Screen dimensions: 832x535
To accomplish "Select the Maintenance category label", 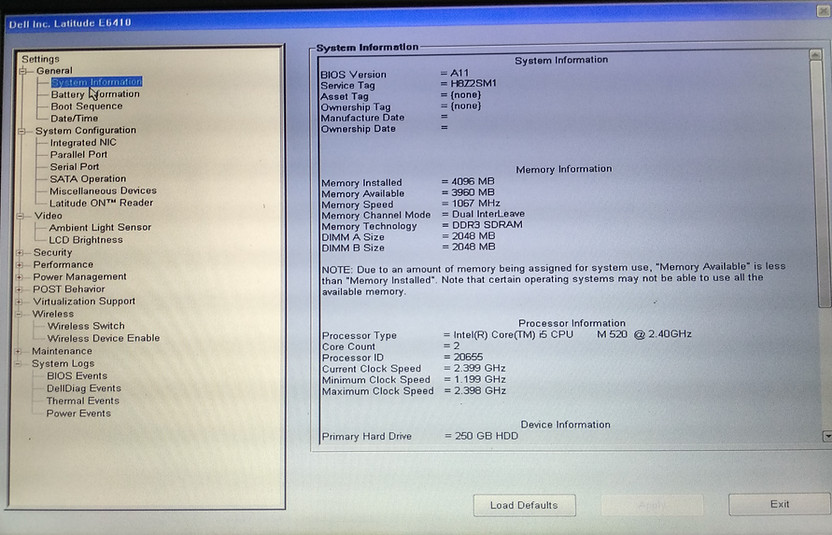I will (x=62, y=351).
